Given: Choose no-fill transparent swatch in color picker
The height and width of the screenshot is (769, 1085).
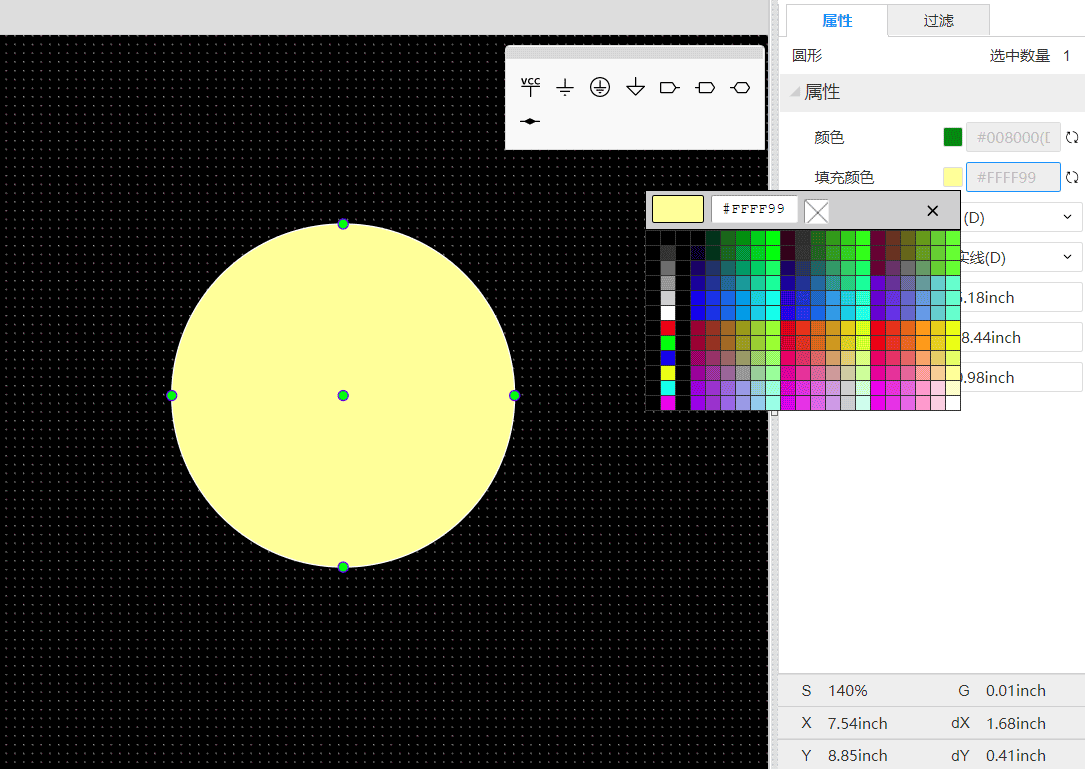Looking at the screenshot, I should (816, 210).
